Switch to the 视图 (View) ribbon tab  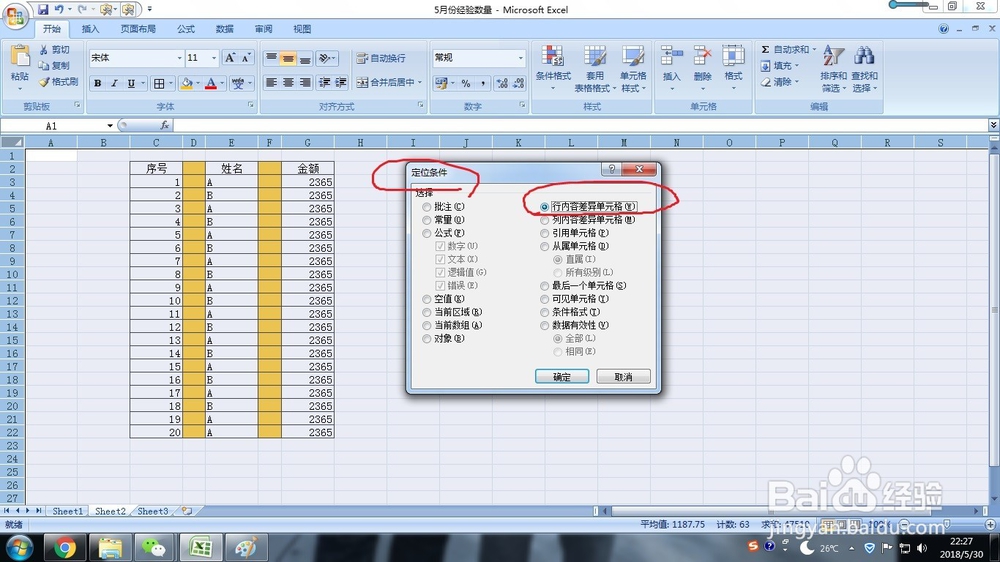point(302,29)
